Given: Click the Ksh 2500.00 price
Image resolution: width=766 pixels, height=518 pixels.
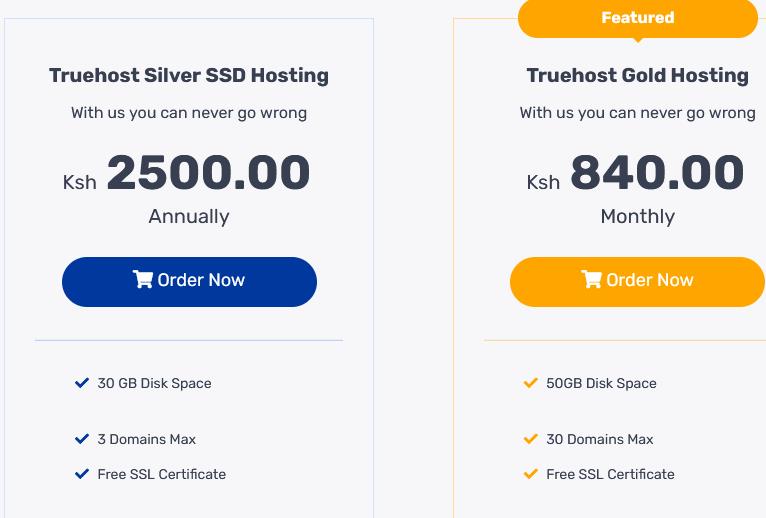Looking at the screenshot, I should pyautogui.click(x=187, y=173).
